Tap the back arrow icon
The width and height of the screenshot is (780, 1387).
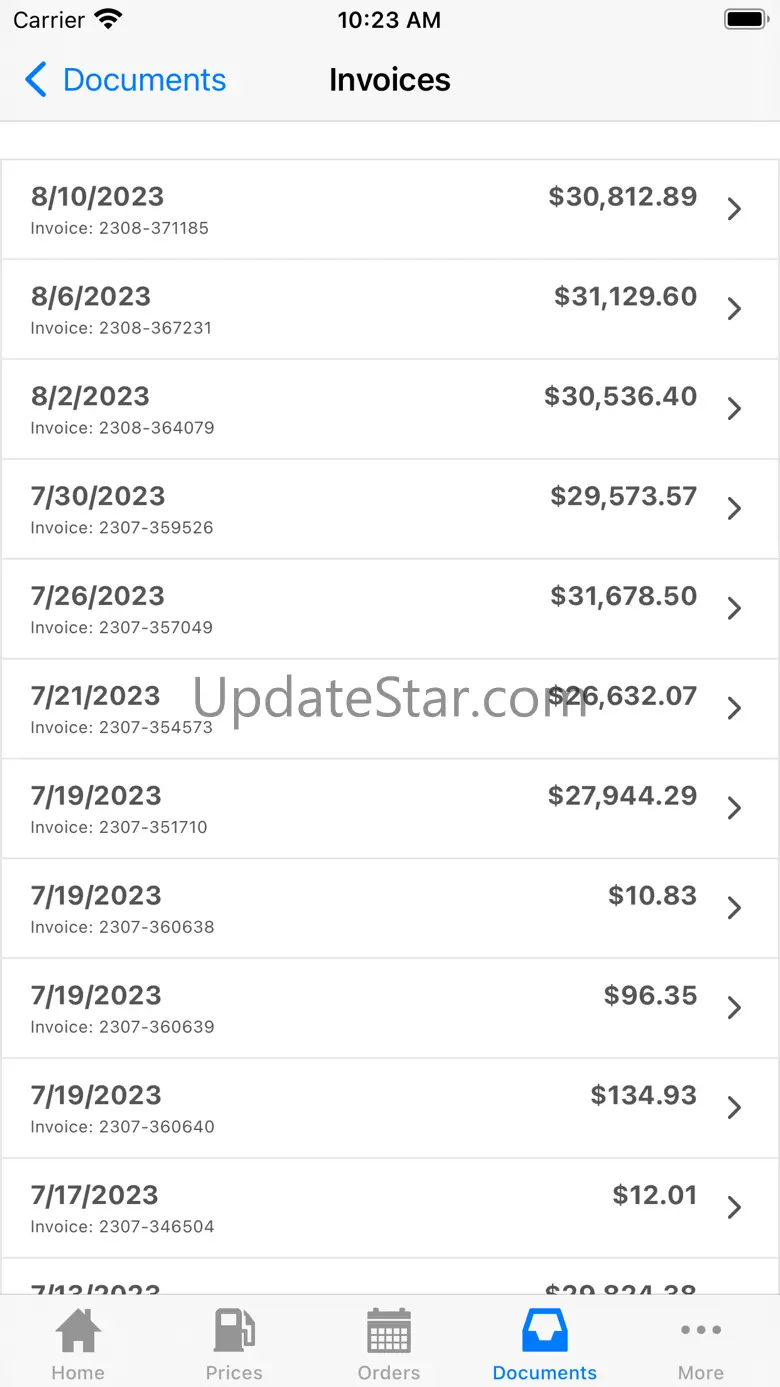[x=36, y=80]
